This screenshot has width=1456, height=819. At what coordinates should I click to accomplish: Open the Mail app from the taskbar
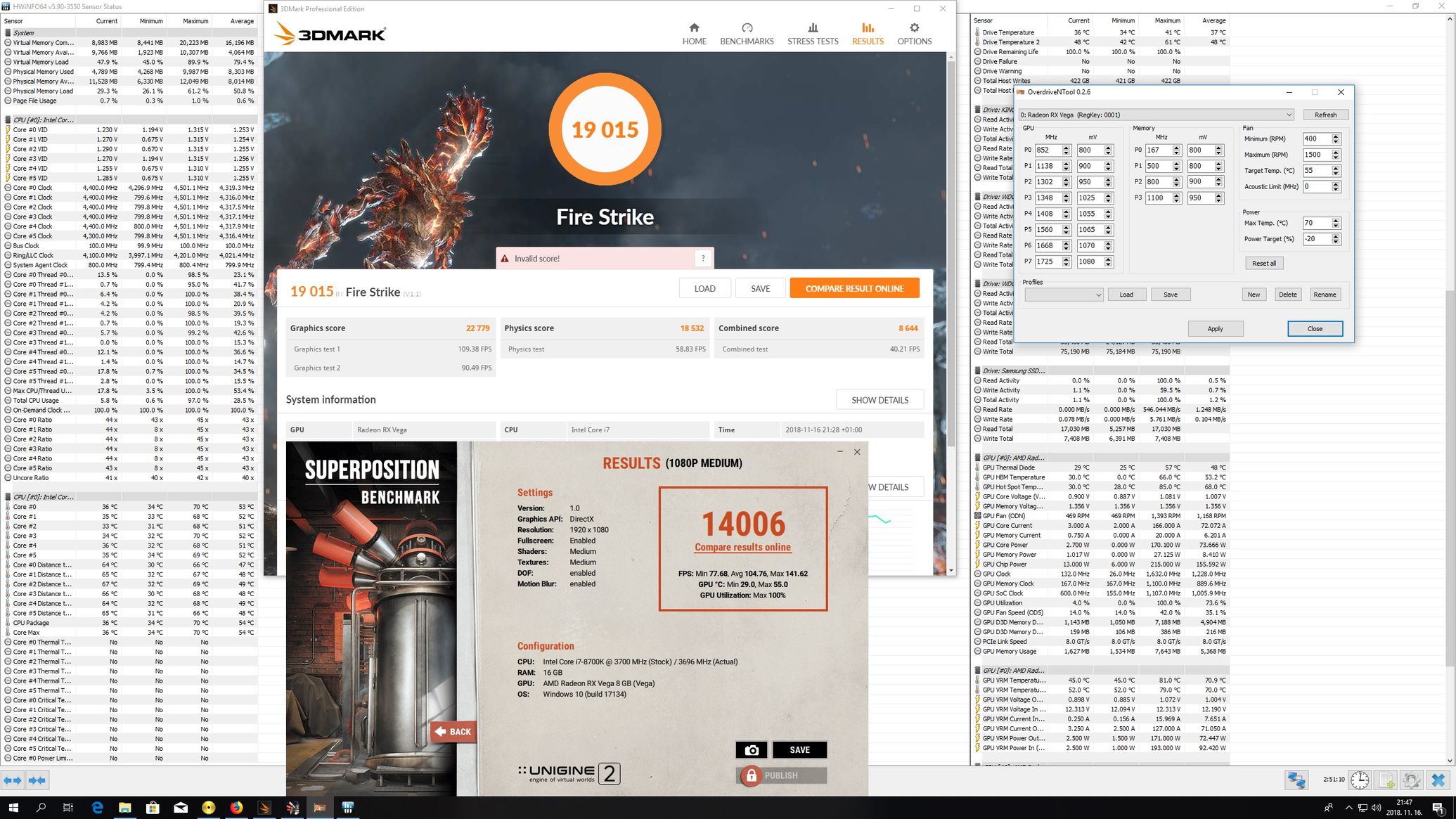pos(181,808)
